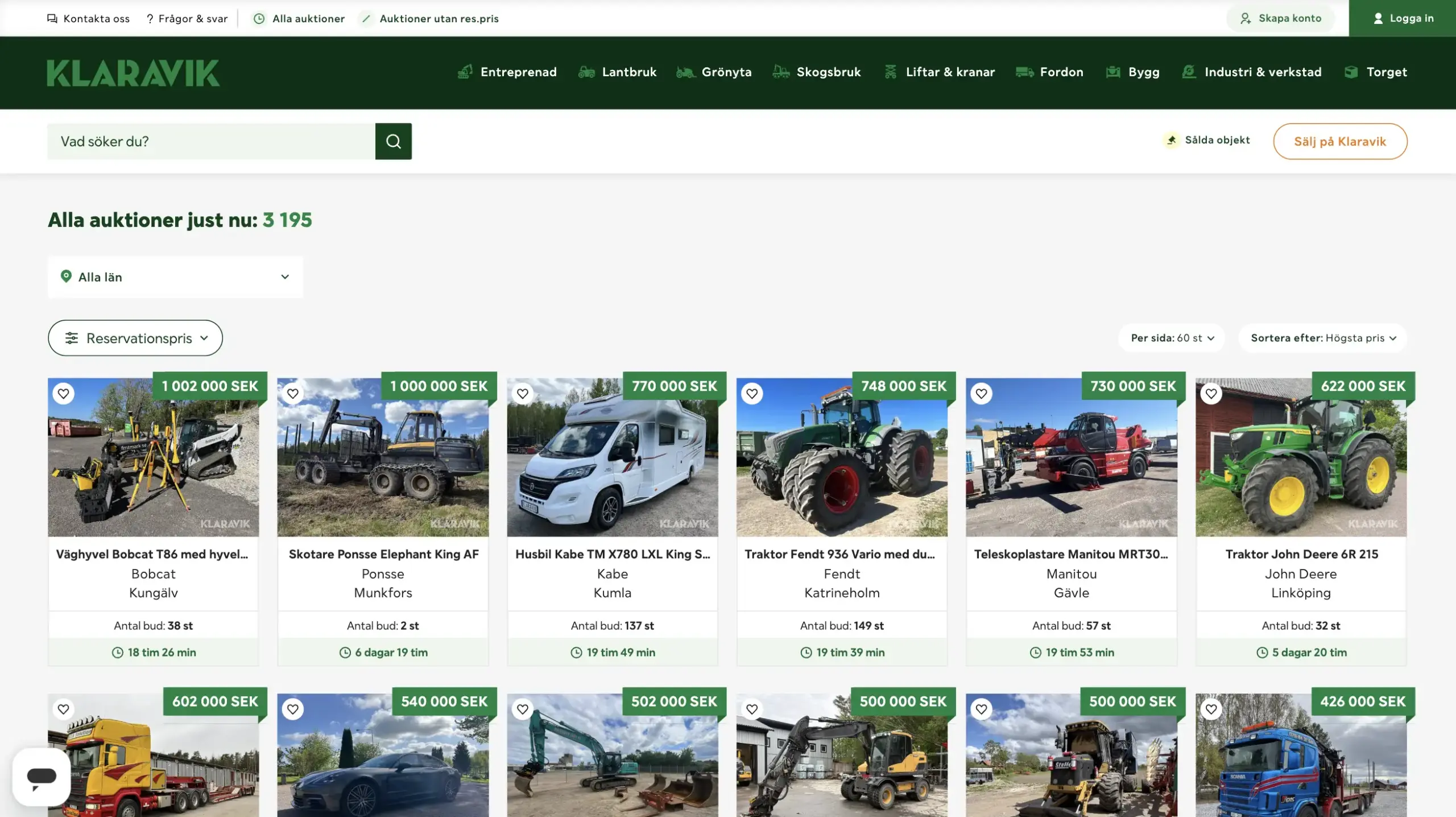Image resolution: width=1456 pixels, height=817 pixels.
Task: Click the Skapa konto button
Action: [1280, 18]
